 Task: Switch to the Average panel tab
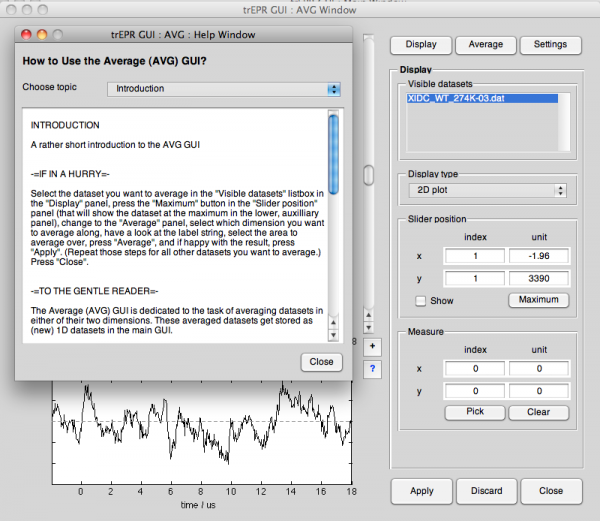tap(486, 45)
